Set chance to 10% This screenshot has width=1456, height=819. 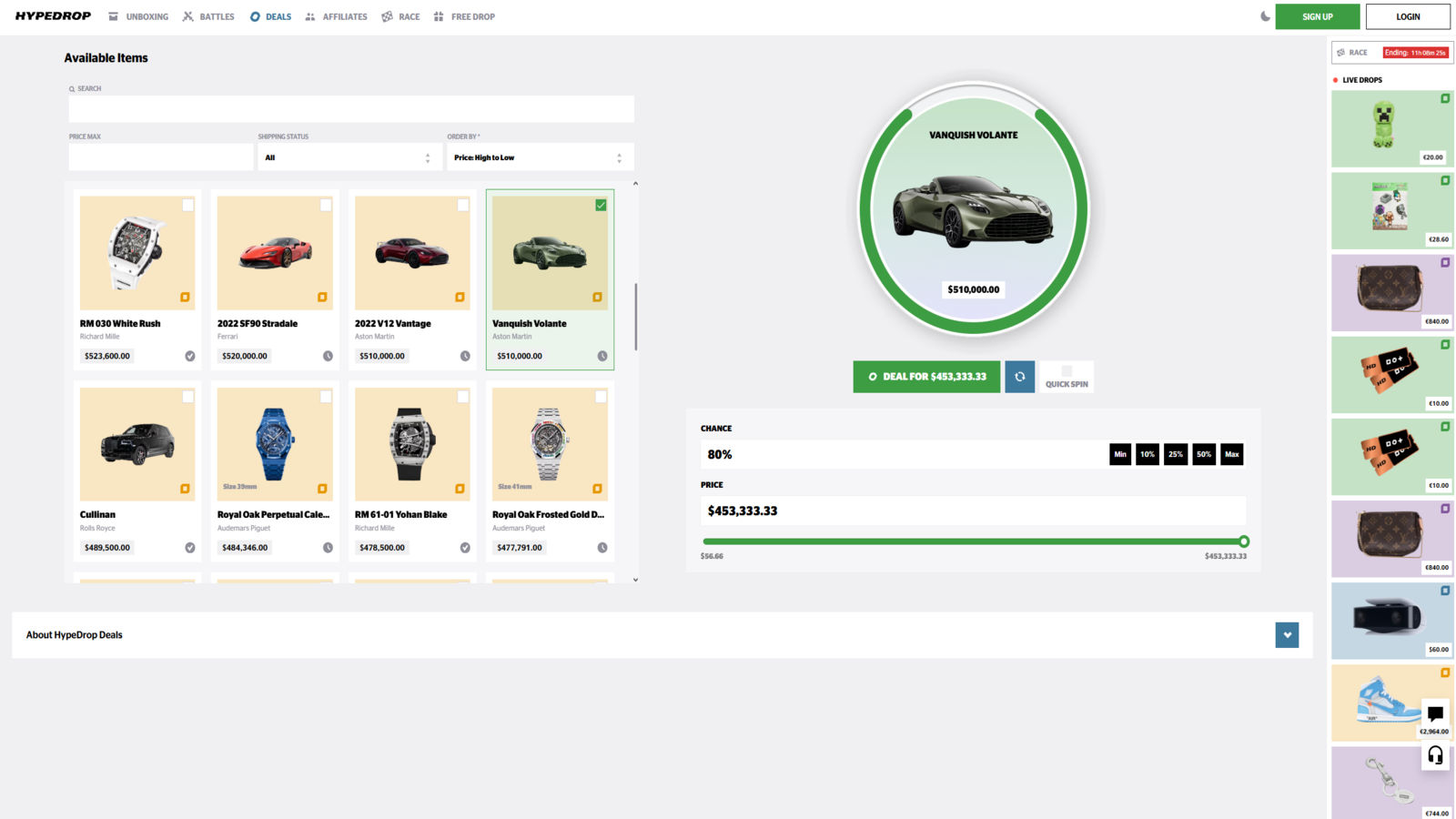point(1148,454)
